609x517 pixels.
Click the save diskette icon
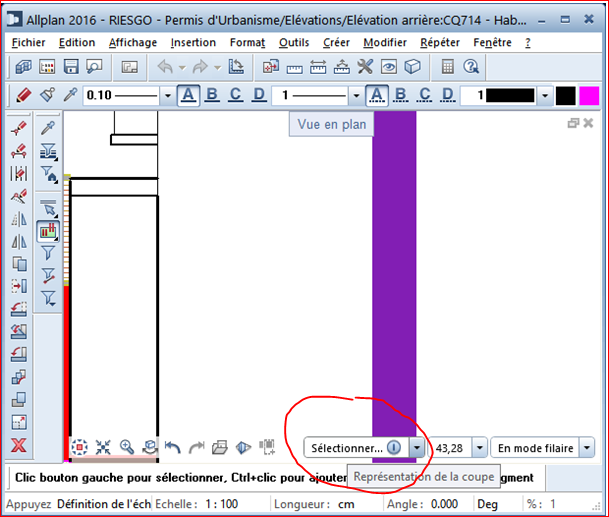(x=71, y=67)
